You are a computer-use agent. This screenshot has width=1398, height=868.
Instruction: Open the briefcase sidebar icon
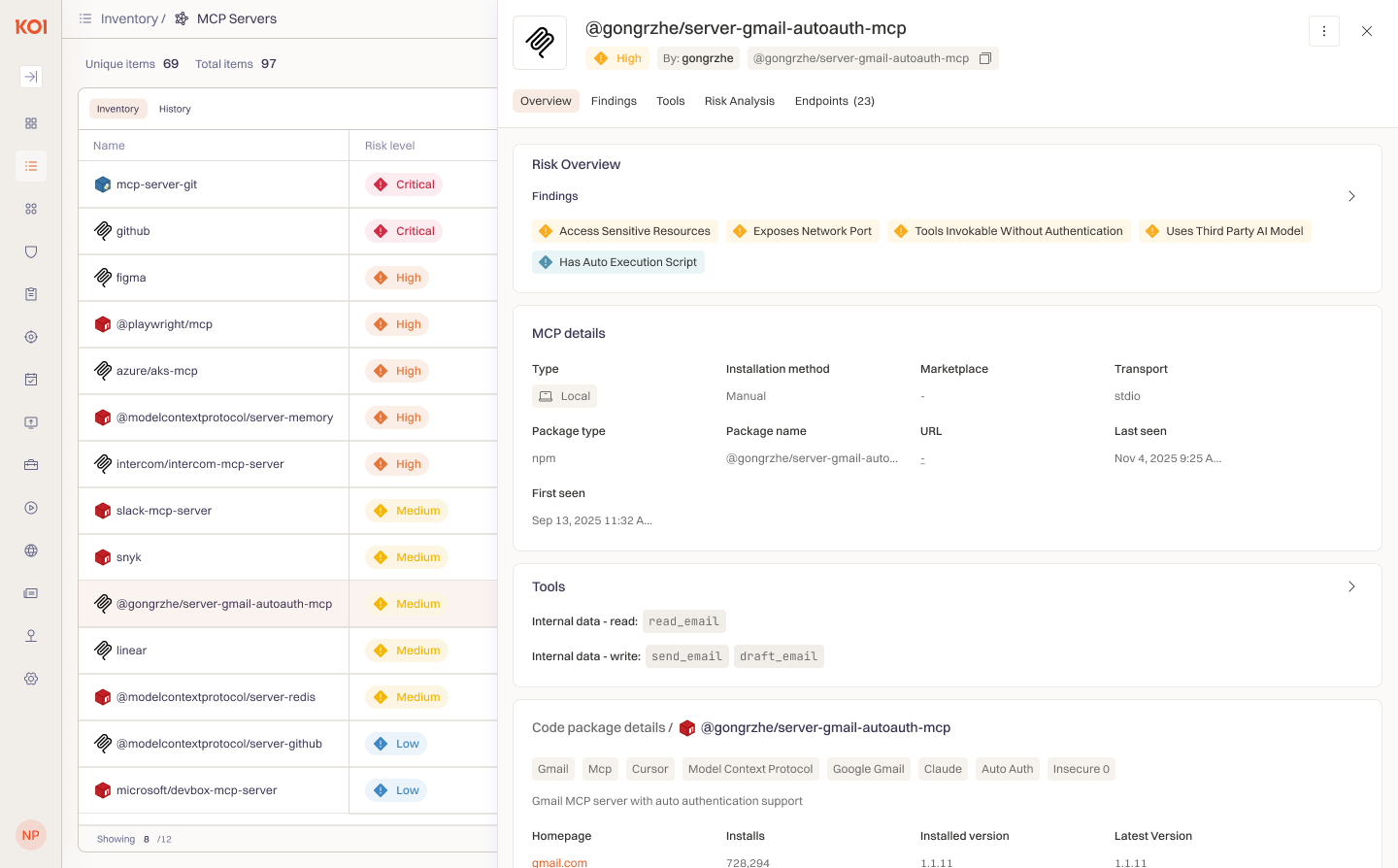pyautogui.click(x=31, y=465)
